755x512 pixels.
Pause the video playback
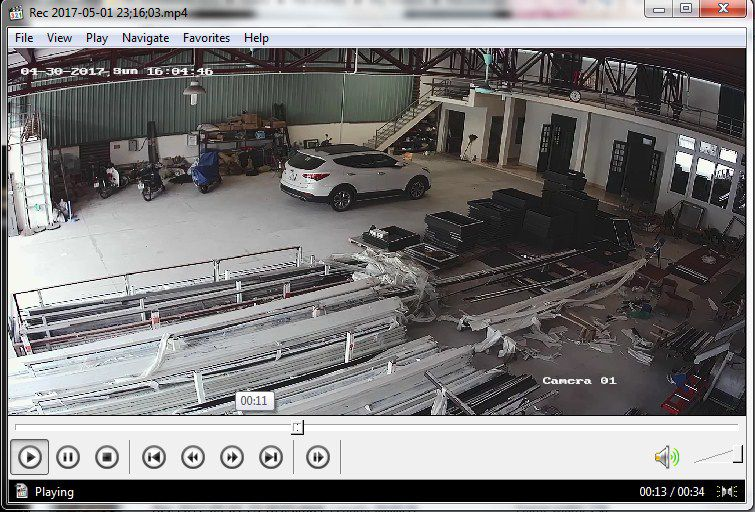tap(68, 458)
